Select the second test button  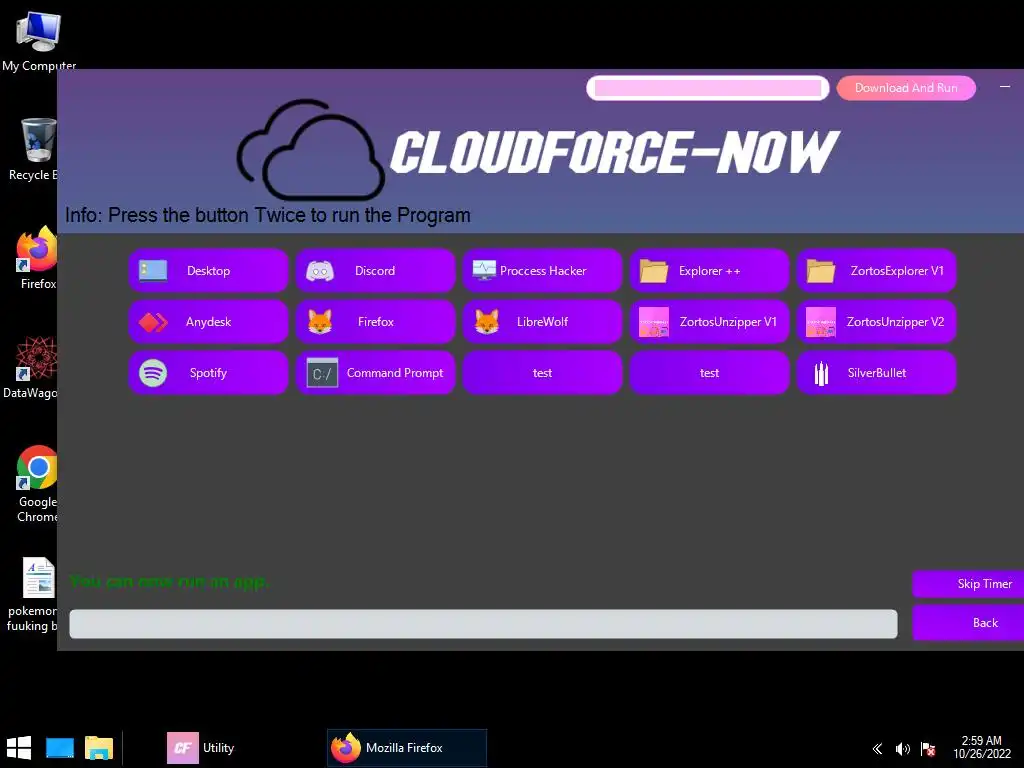point(709,373)
